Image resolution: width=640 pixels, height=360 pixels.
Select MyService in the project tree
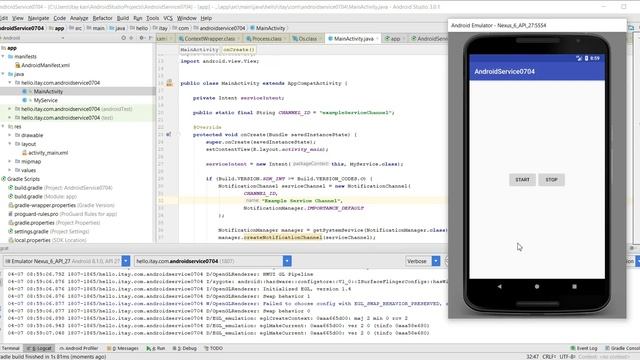45,100
